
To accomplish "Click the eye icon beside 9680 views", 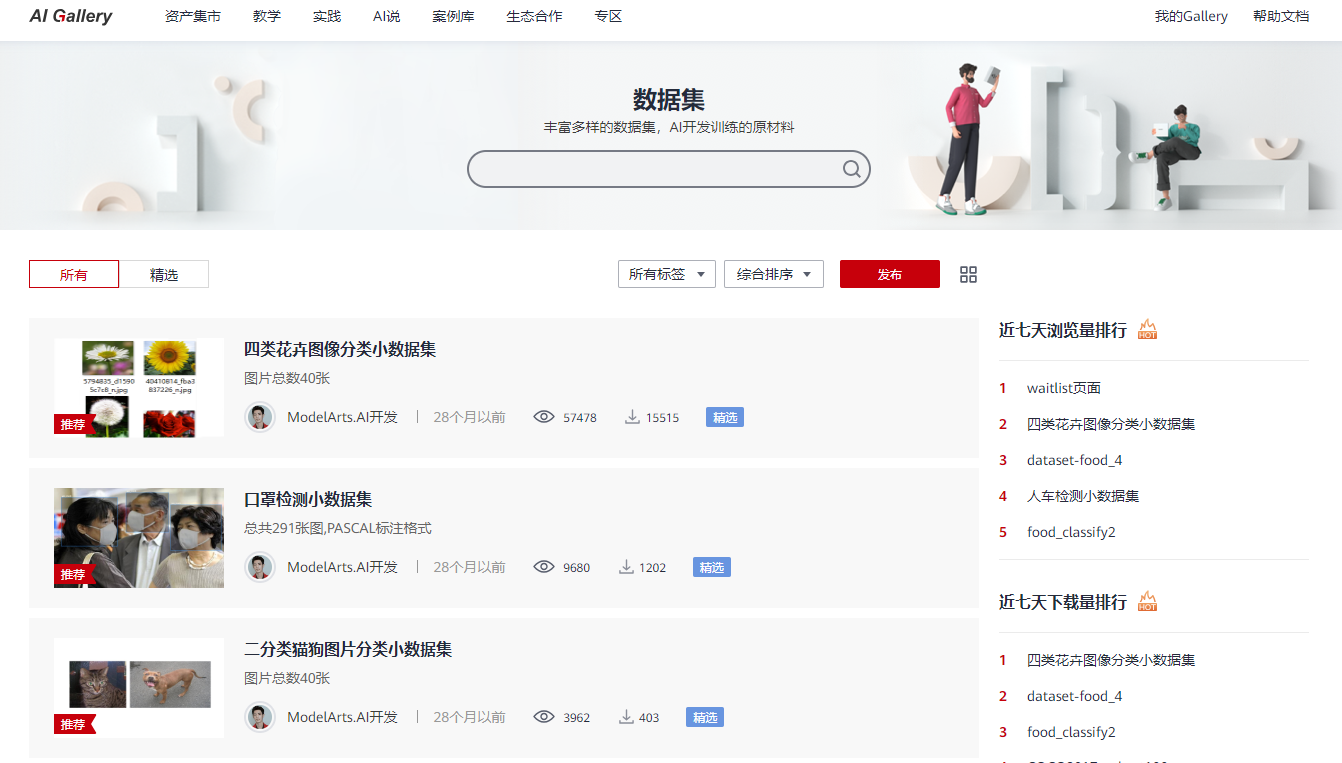I will point(544,567).
